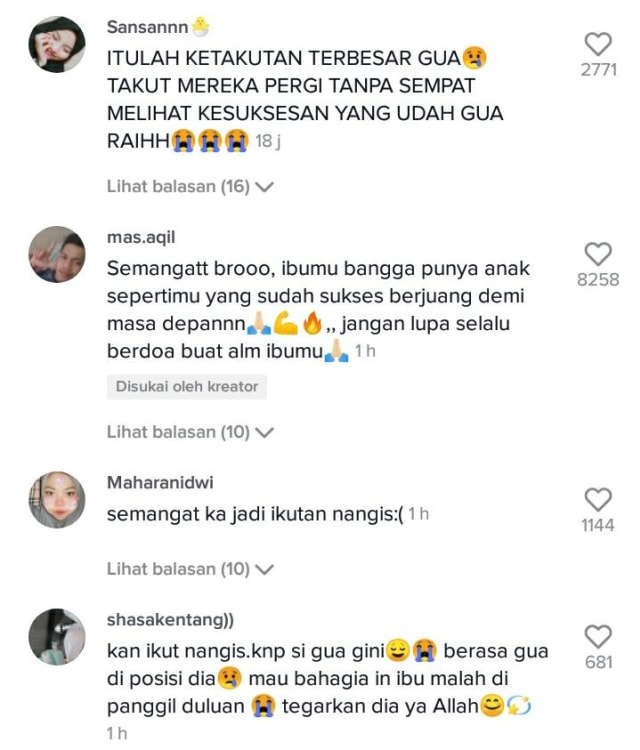The width and height of the screenshot is (640, 750).
Task: Open the mas.aqil username link
Action: pos(141,238)
